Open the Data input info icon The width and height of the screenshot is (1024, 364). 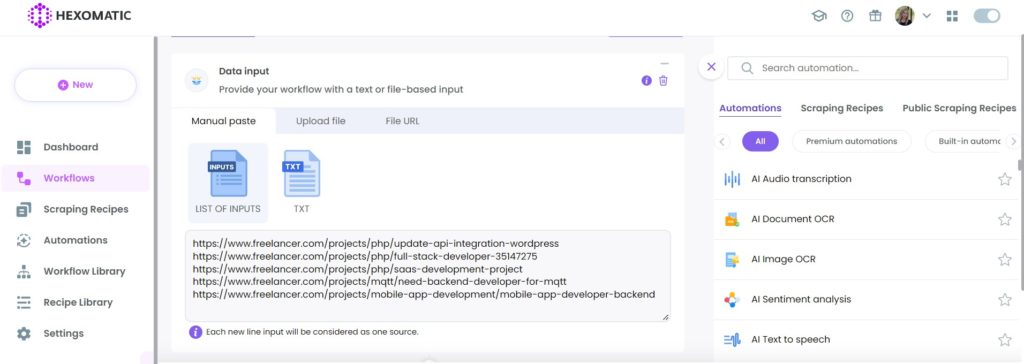[647, 81]
